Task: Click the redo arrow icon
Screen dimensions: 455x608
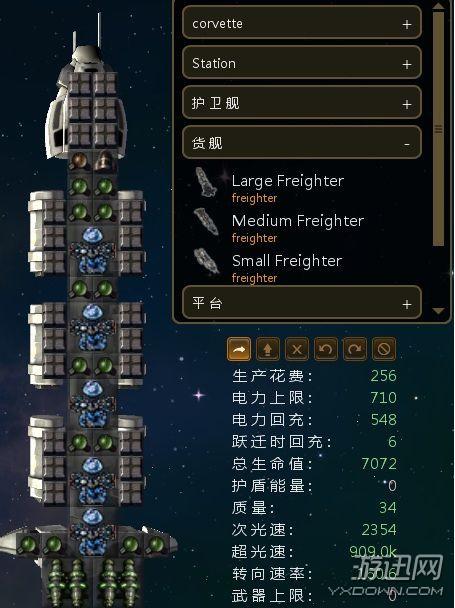Action: tap(355, 349)
